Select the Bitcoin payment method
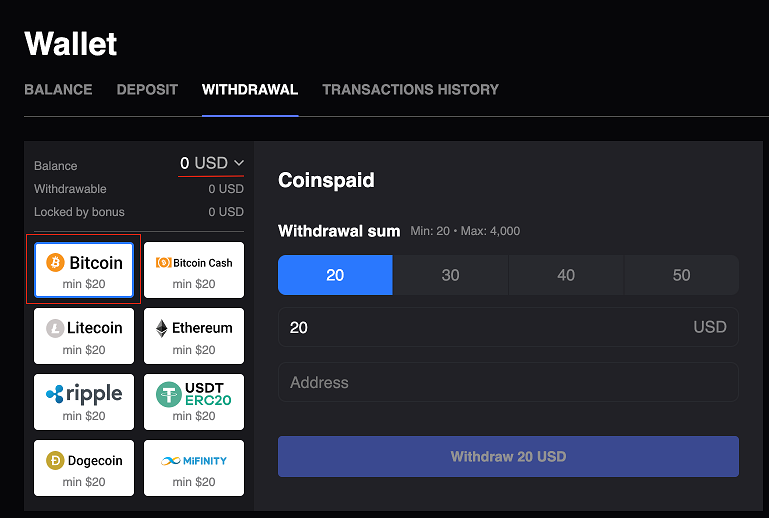Screen dimensions: 769x518 tap(84, 270)
